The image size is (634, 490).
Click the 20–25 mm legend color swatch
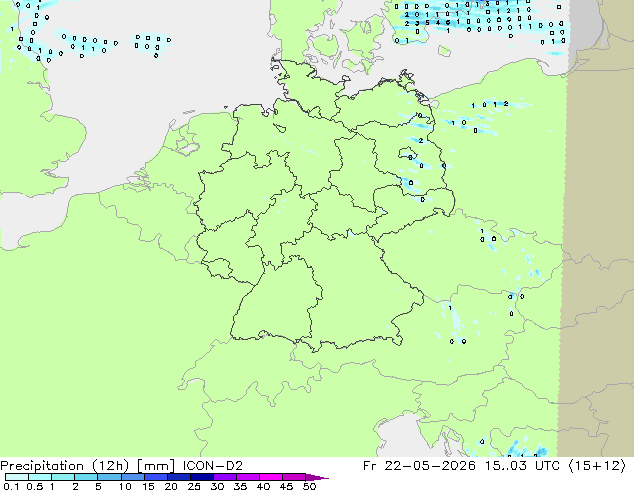coord(179,477)
